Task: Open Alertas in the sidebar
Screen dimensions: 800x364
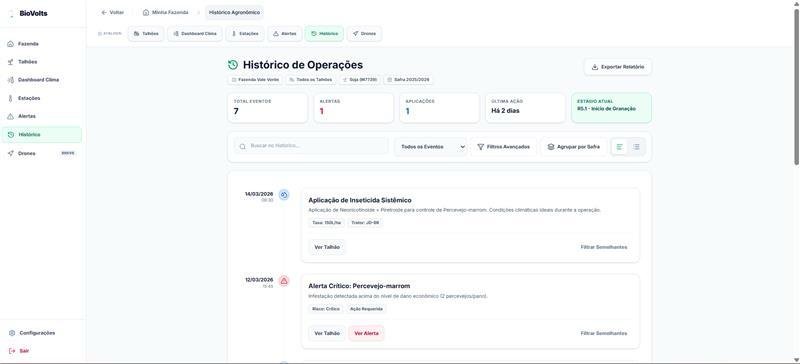Action: click(x=41, y=116)
